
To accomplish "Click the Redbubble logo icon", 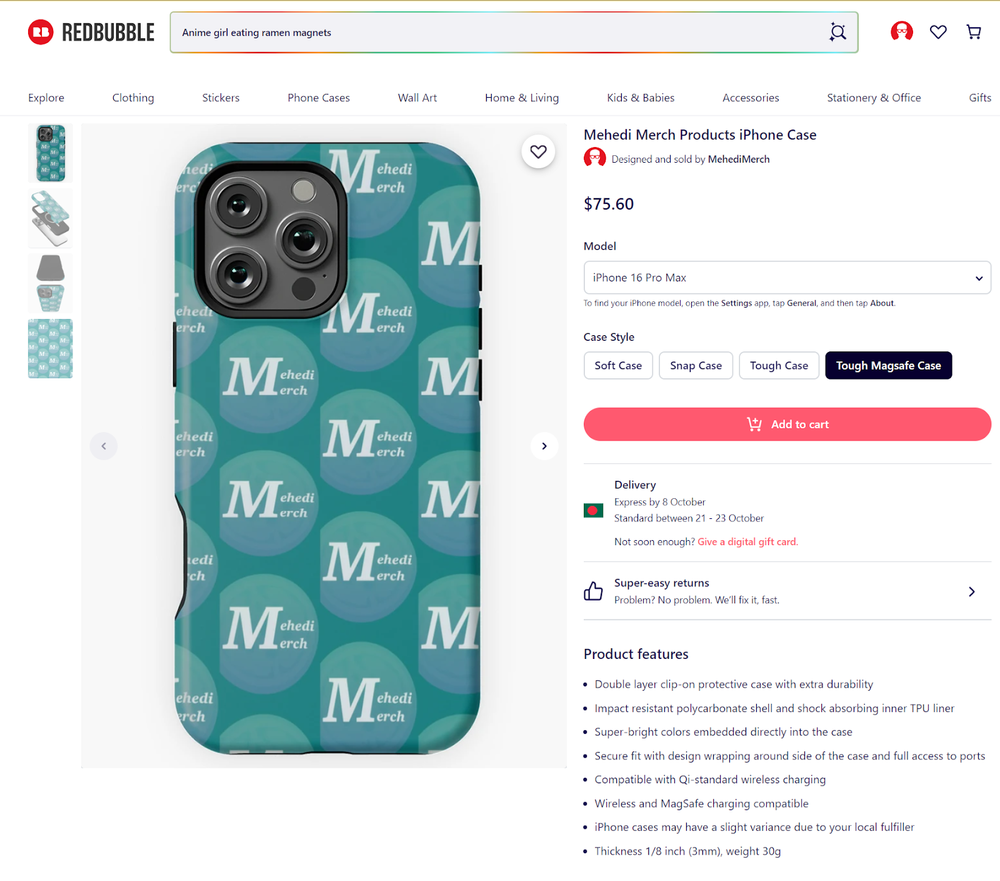I will click(40, 31).
